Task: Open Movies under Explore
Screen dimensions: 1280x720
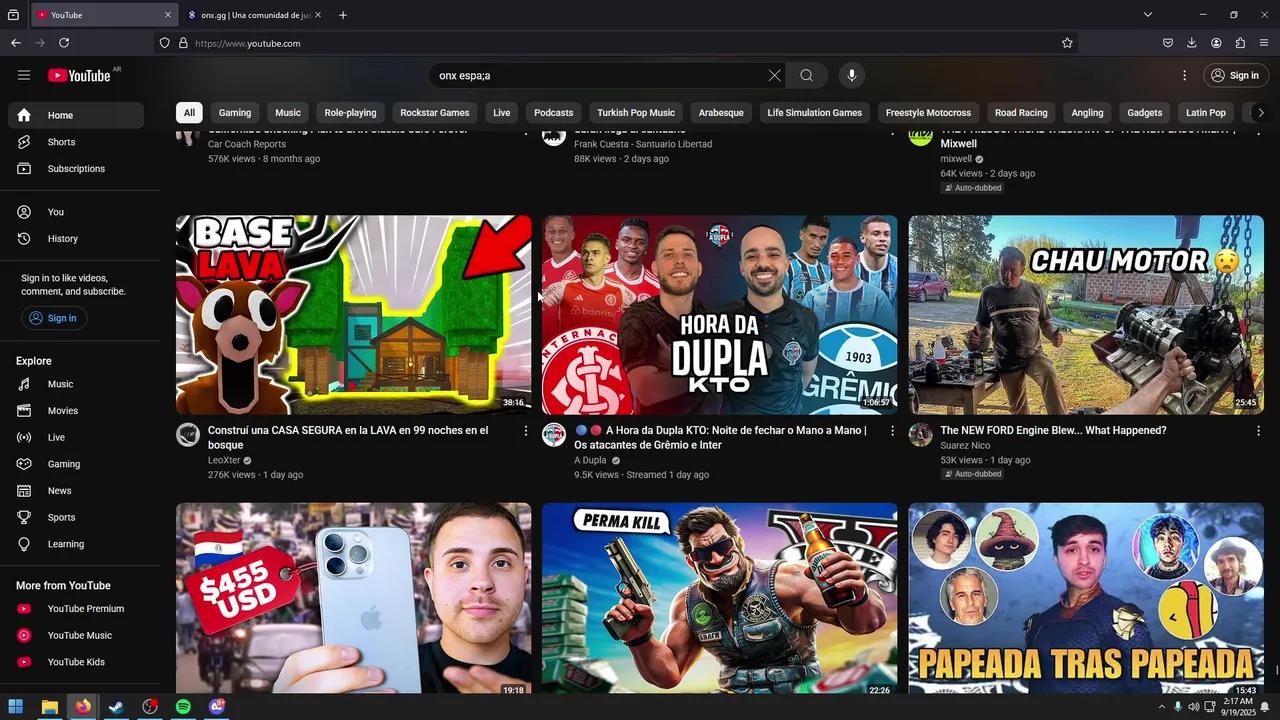Action: [x=76, y=411]
